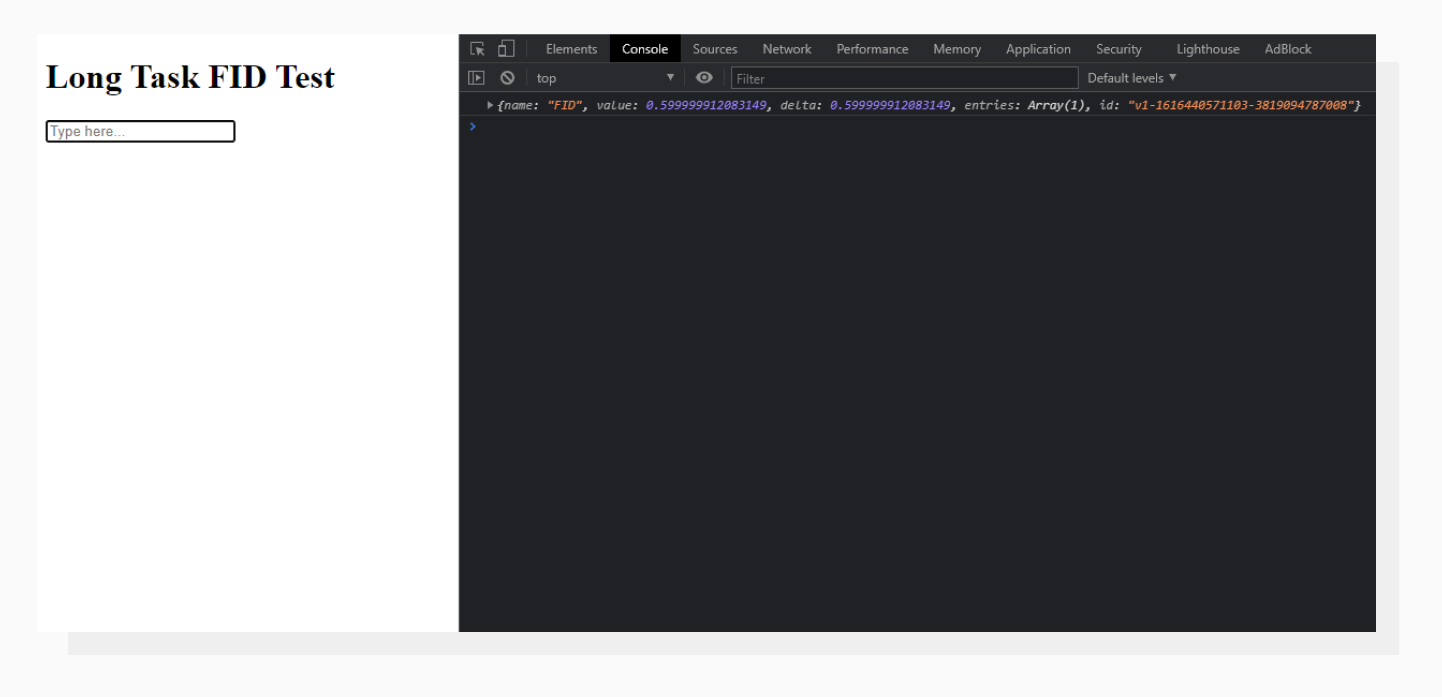Open the Network tab
This screenshot has height=697, width=1442.
(786, 48)
